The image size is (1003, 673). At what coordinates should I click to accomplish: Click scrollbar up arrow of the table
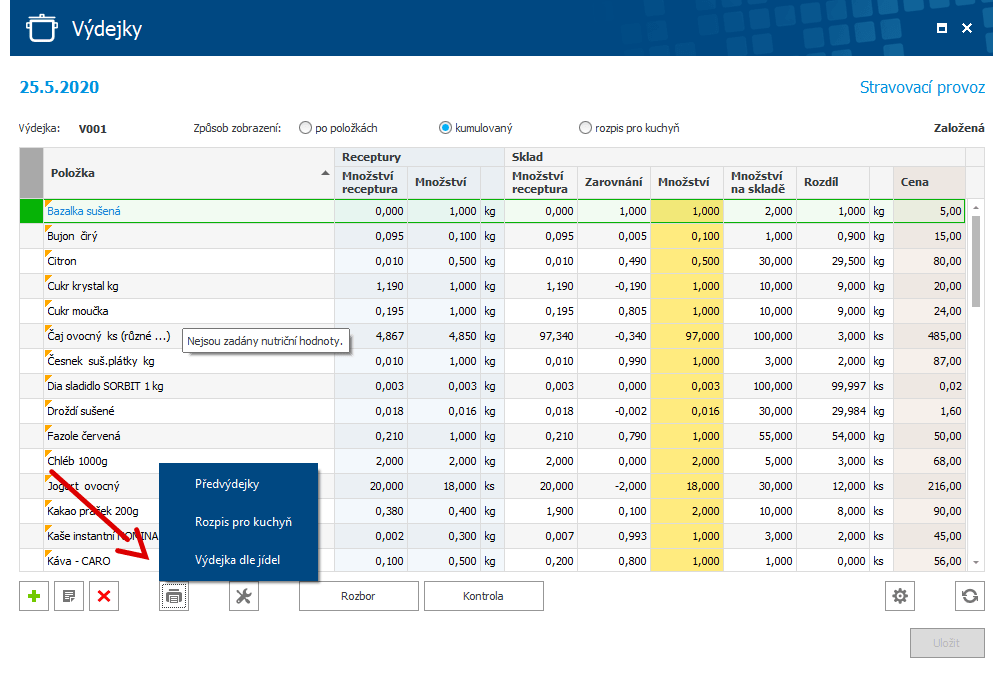coord(976,208)
